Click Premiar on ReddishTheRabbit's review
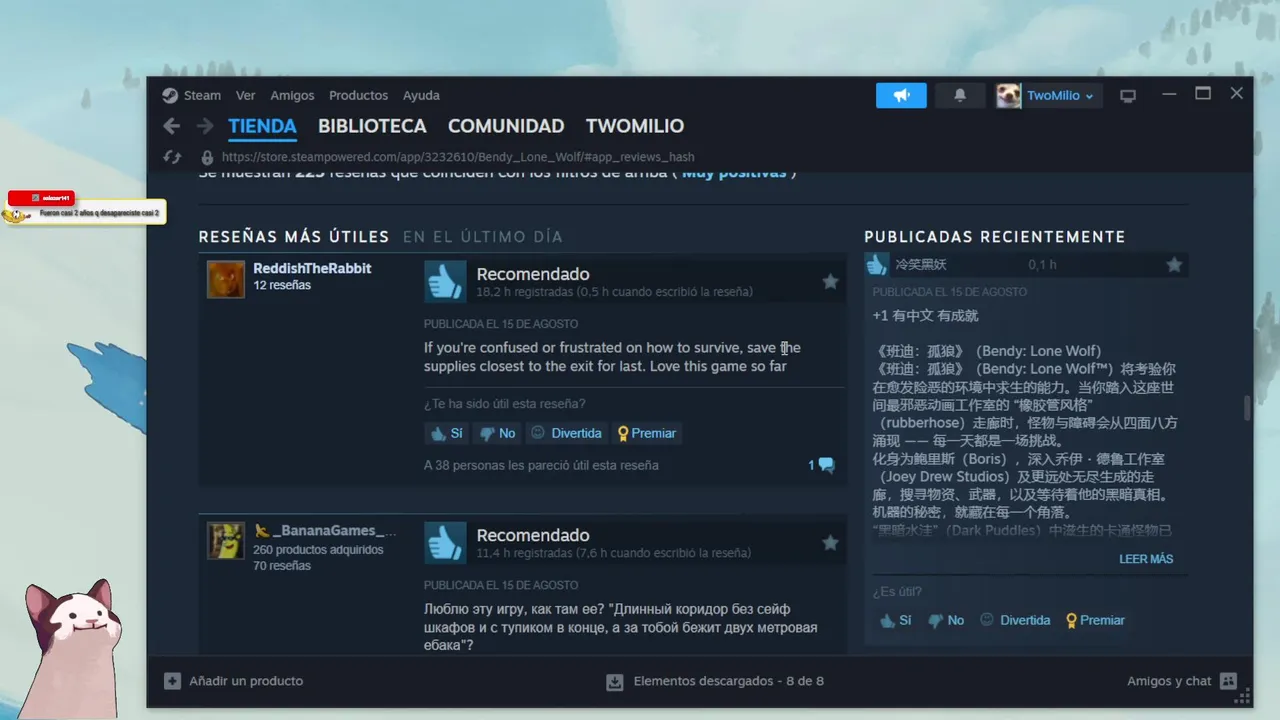The width and height of the screenshot is (1280, 720). (647, 433)
